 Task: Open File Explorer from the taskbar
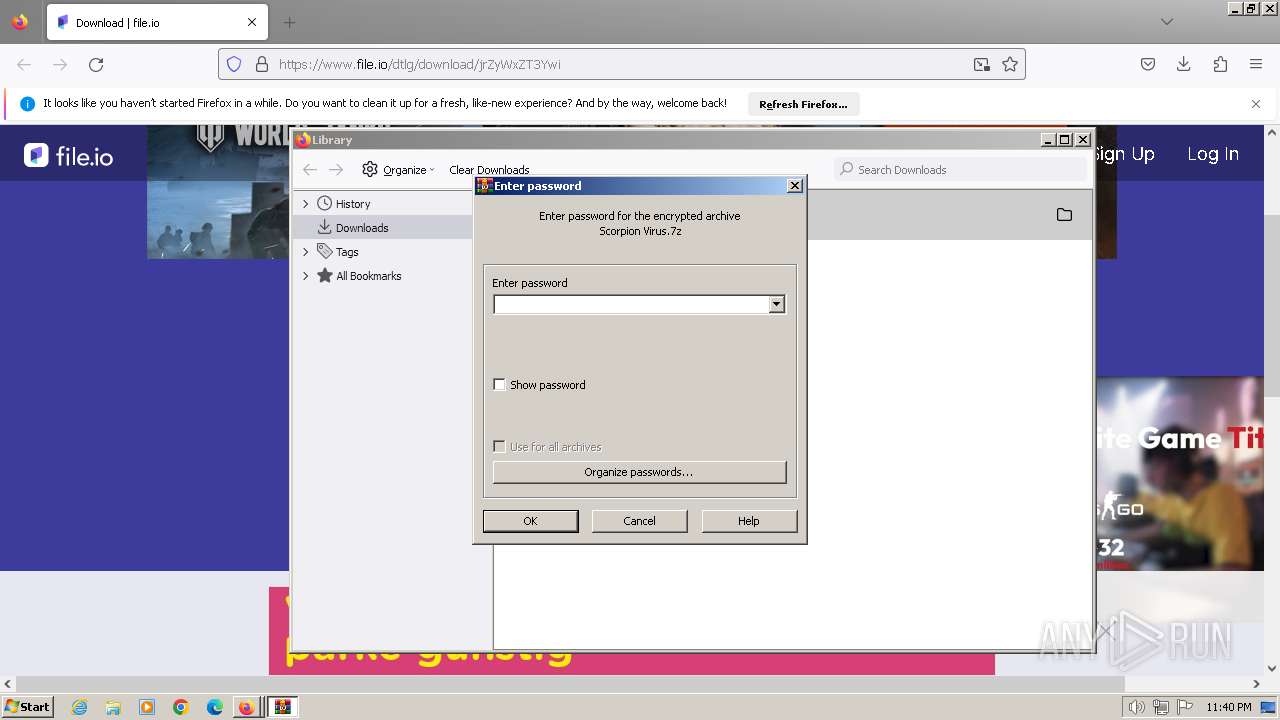113,707
